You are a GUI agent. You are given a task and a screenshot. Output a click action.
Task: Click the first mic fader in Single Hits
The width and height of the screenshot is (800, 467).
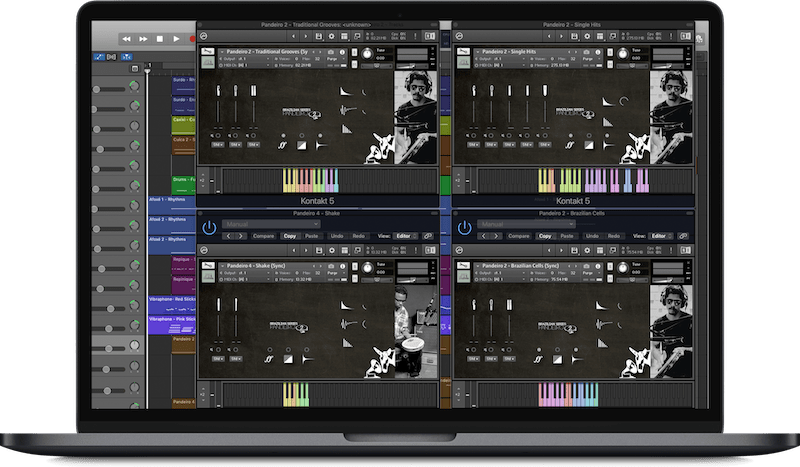pyautogui.click(x=474, y=111)
